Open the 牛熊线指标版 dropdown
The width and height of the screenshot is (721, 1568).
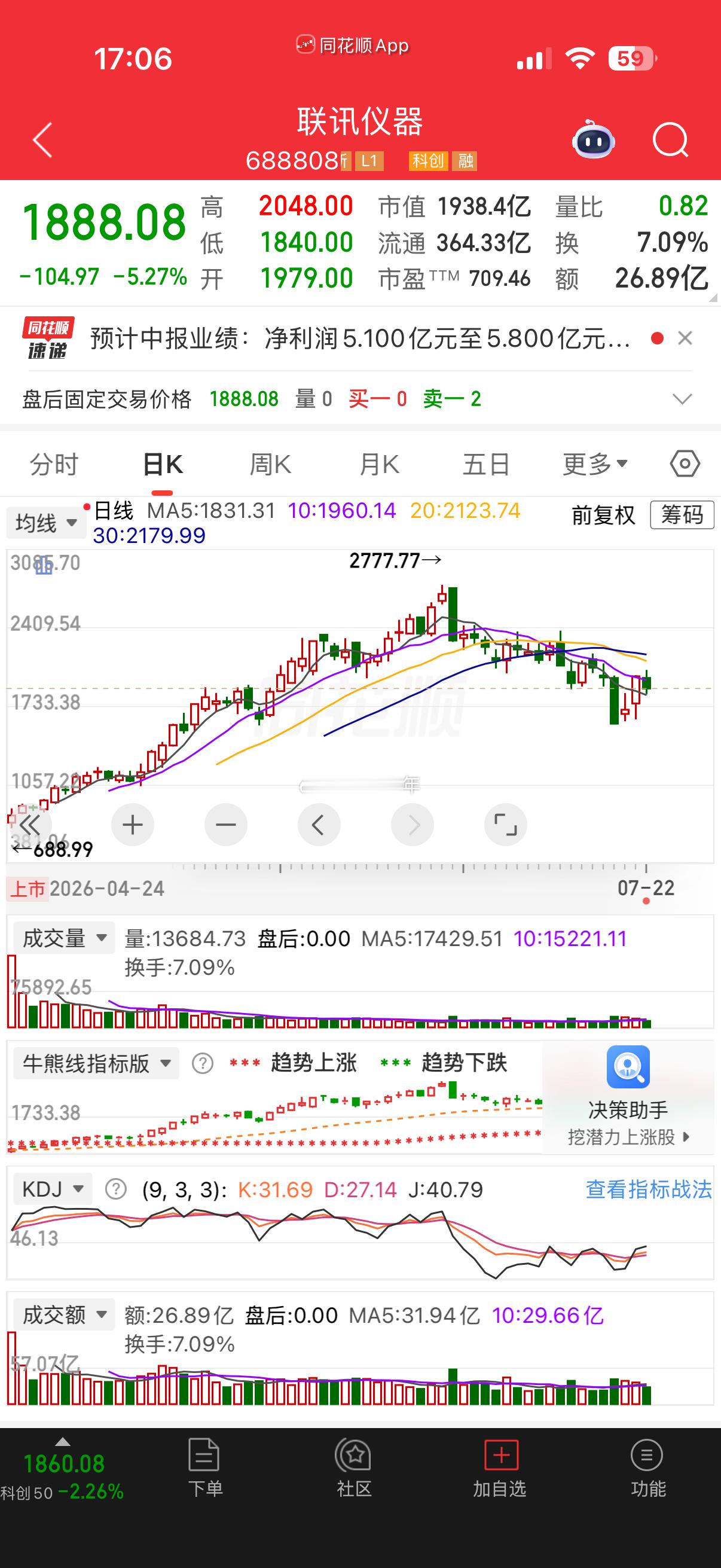click(x=96, y=1063)
